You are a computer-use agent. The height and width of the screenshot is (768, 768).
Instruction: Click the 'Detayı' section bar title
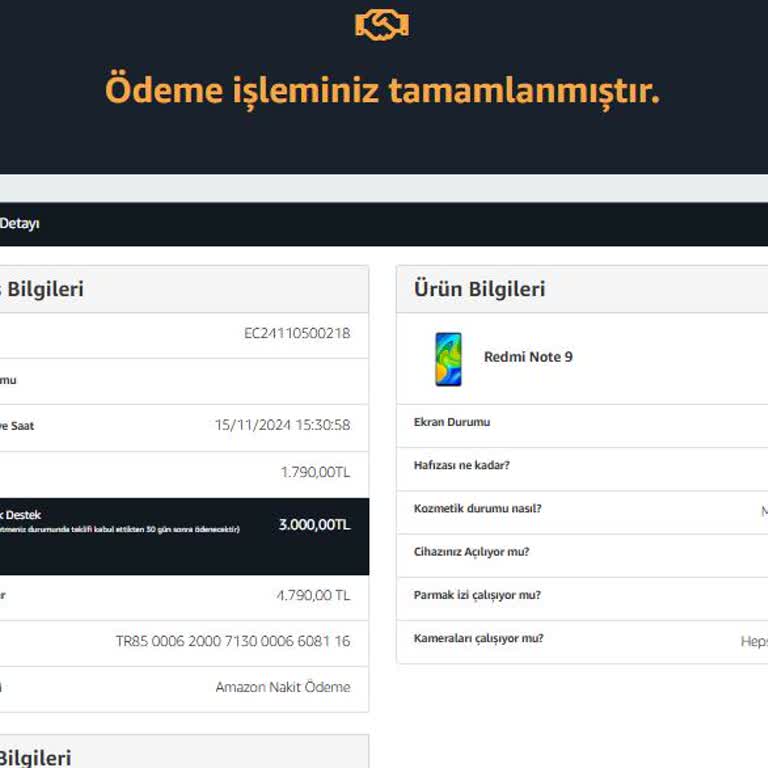click(x=20, y=224)
